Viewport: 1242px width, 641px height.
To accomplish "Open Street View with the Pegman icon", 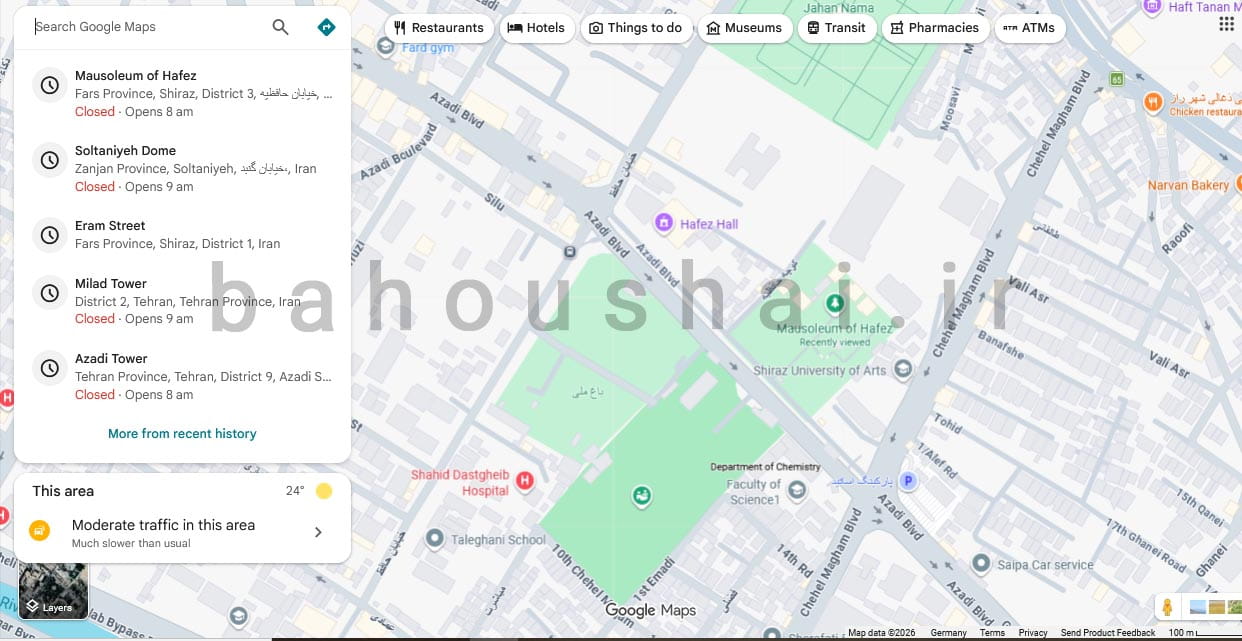I will [1167, 607].
